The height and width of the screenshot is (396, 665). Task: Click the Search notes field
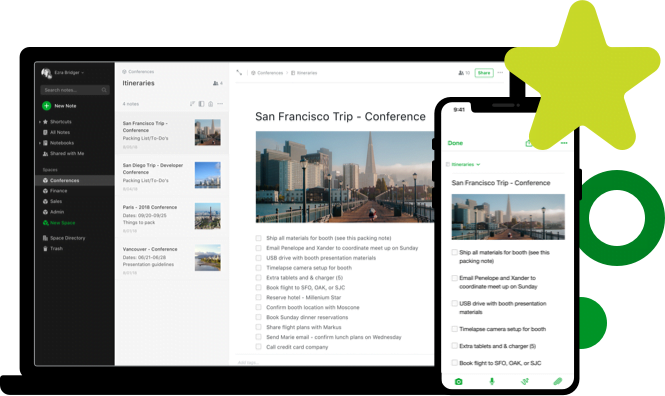point(75,90)
